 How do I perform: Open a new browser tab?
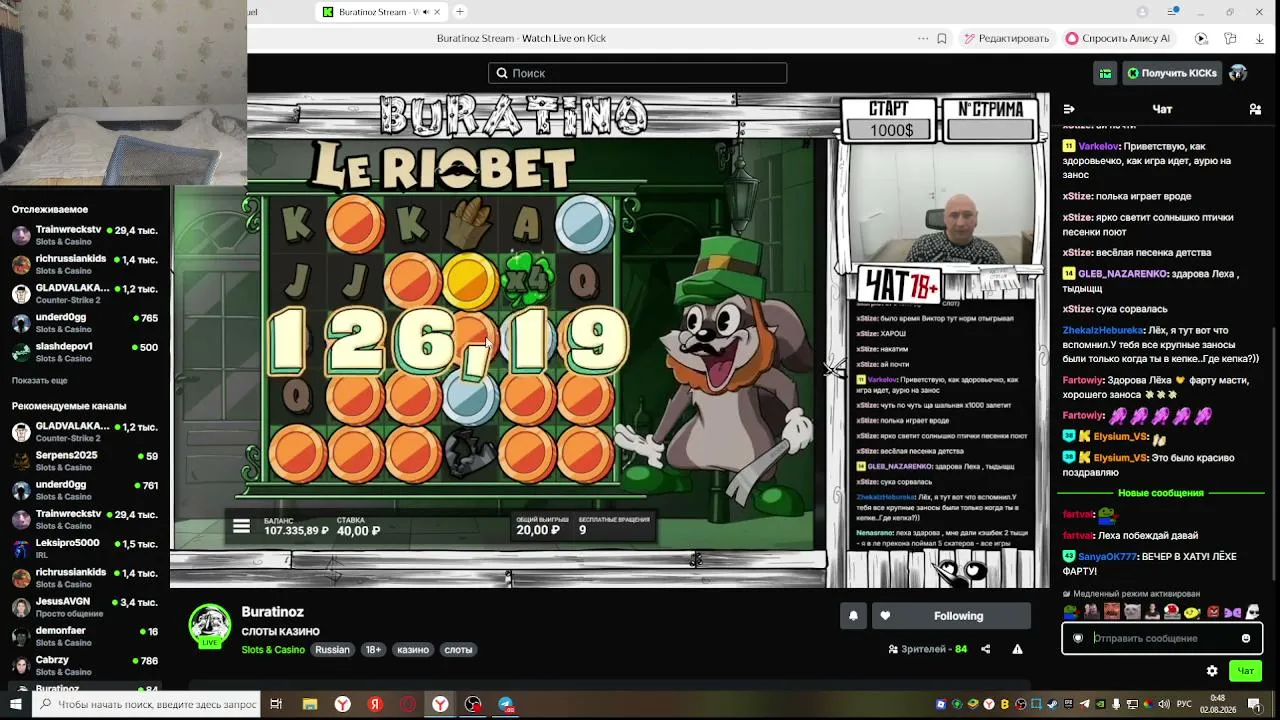point(460,12)
